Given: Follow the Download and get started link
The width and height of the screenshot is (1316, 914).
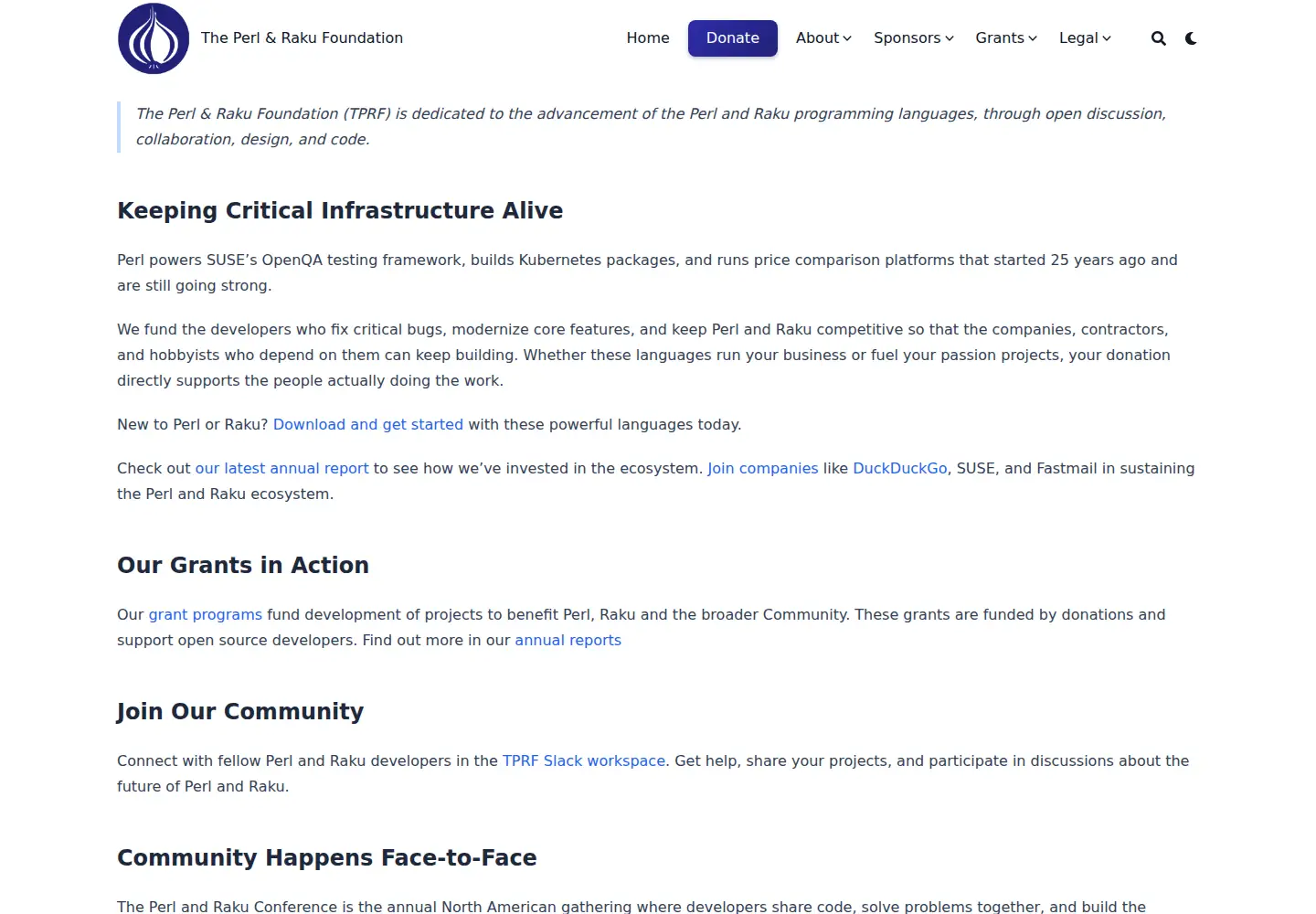Looking at the screenshot, I should 368,424.
